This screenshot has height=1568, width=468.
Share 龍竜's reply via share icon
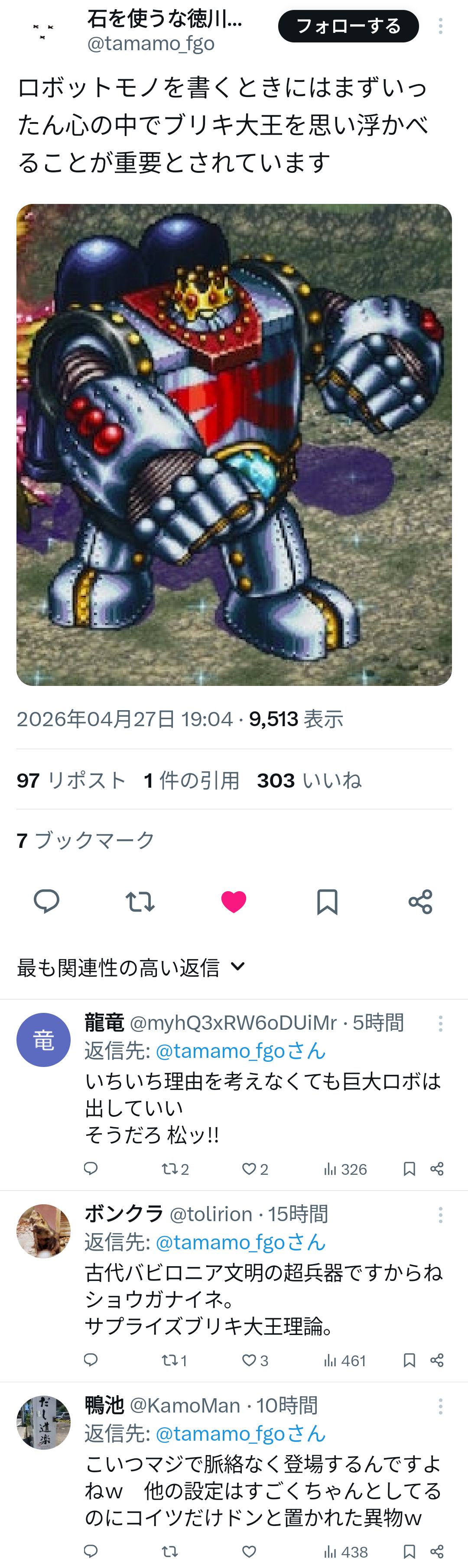tap(437, 1169)
